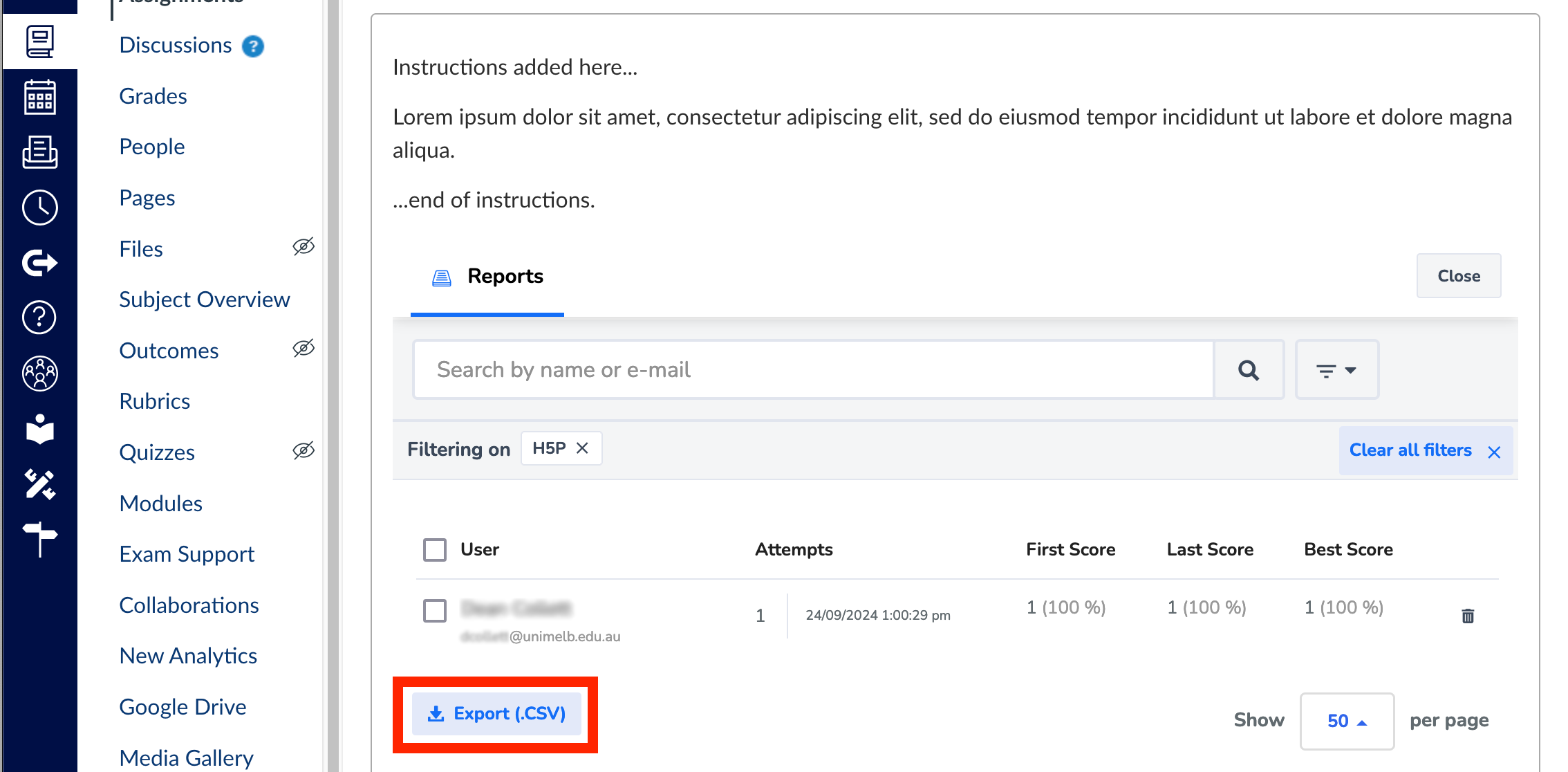
Task: Open Quizzes in course menu
Action: (157, 452)
